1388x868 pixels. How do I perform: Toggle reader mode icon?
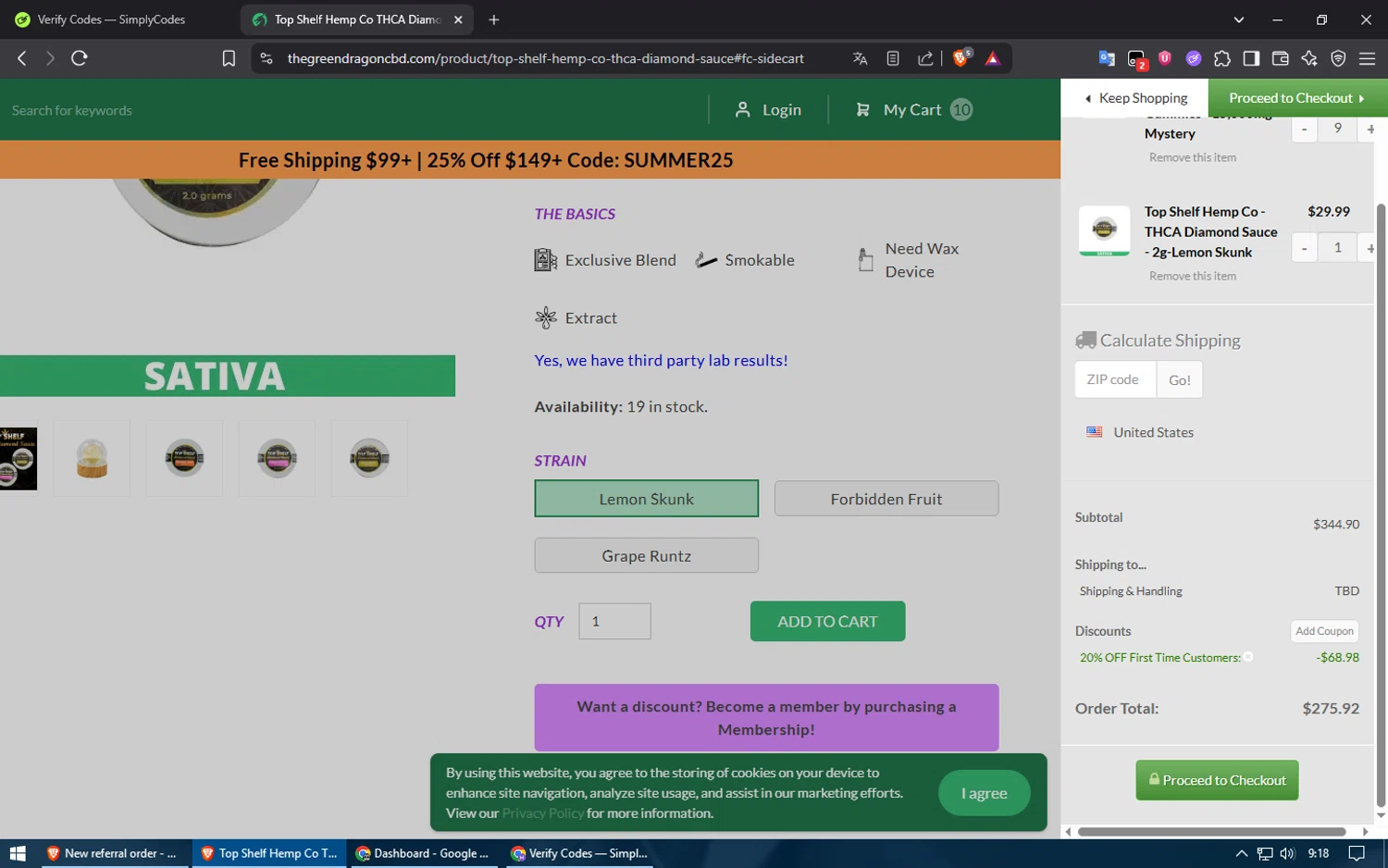tap(893, 58)
